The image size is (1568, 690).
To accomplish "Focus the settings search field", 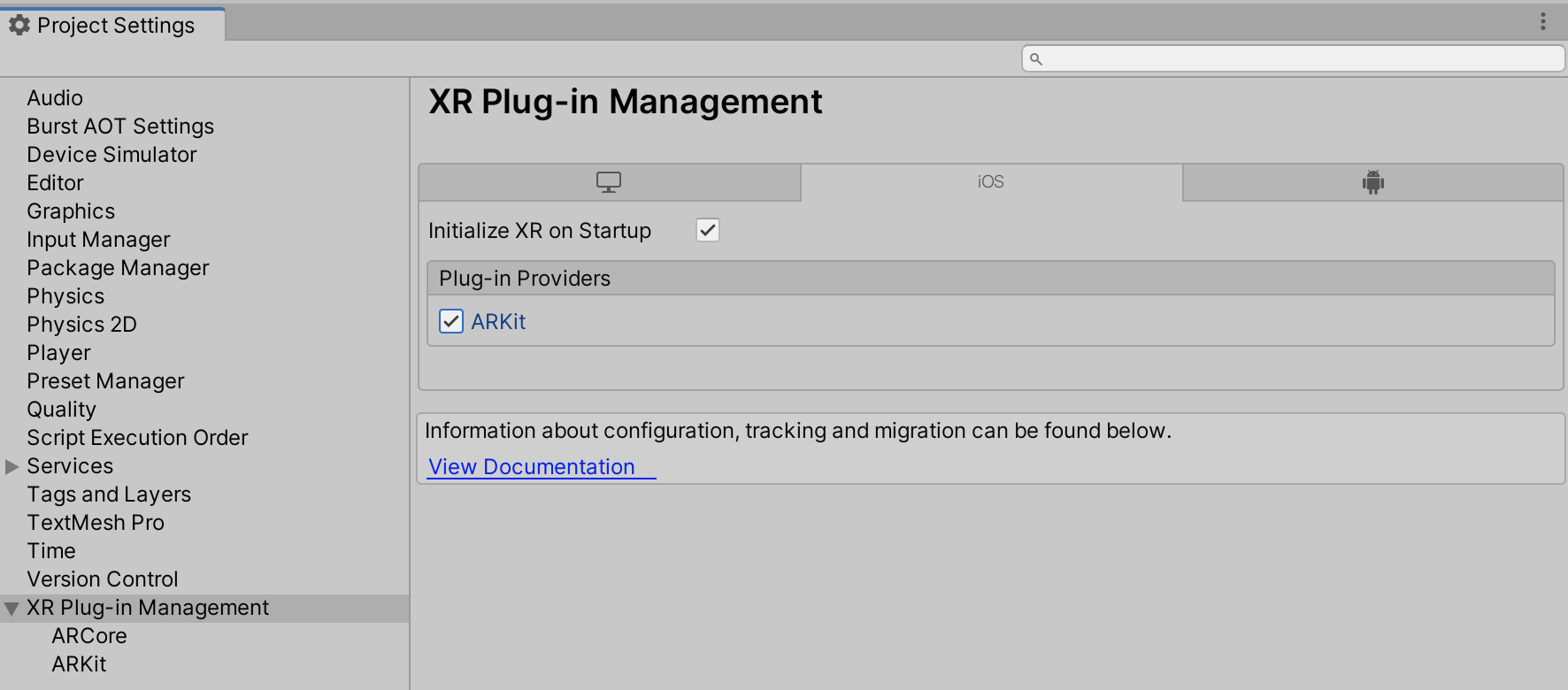I will [x=1301, y=59].
